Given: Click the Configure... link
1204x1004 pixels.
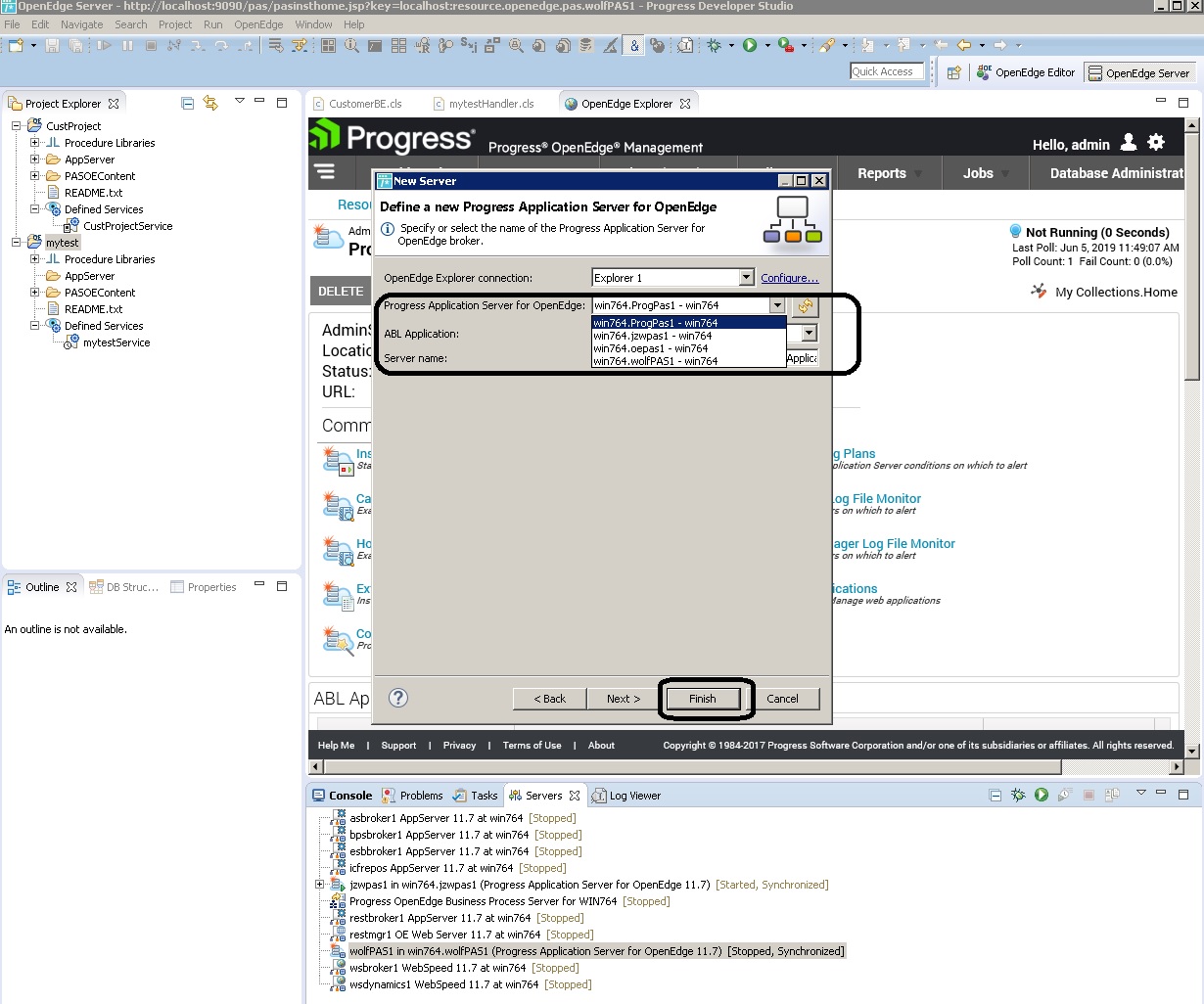Looking at the screenshot, I should [789, 278].
